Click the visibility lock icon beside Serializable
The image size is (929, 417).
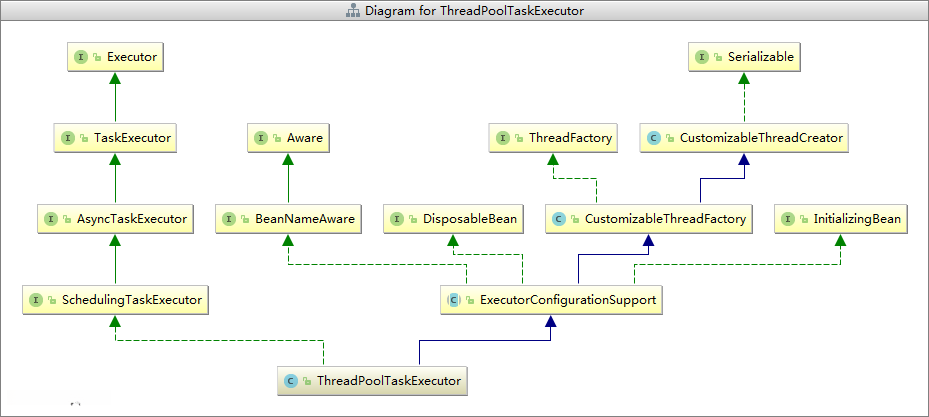(x=719, y=58)
